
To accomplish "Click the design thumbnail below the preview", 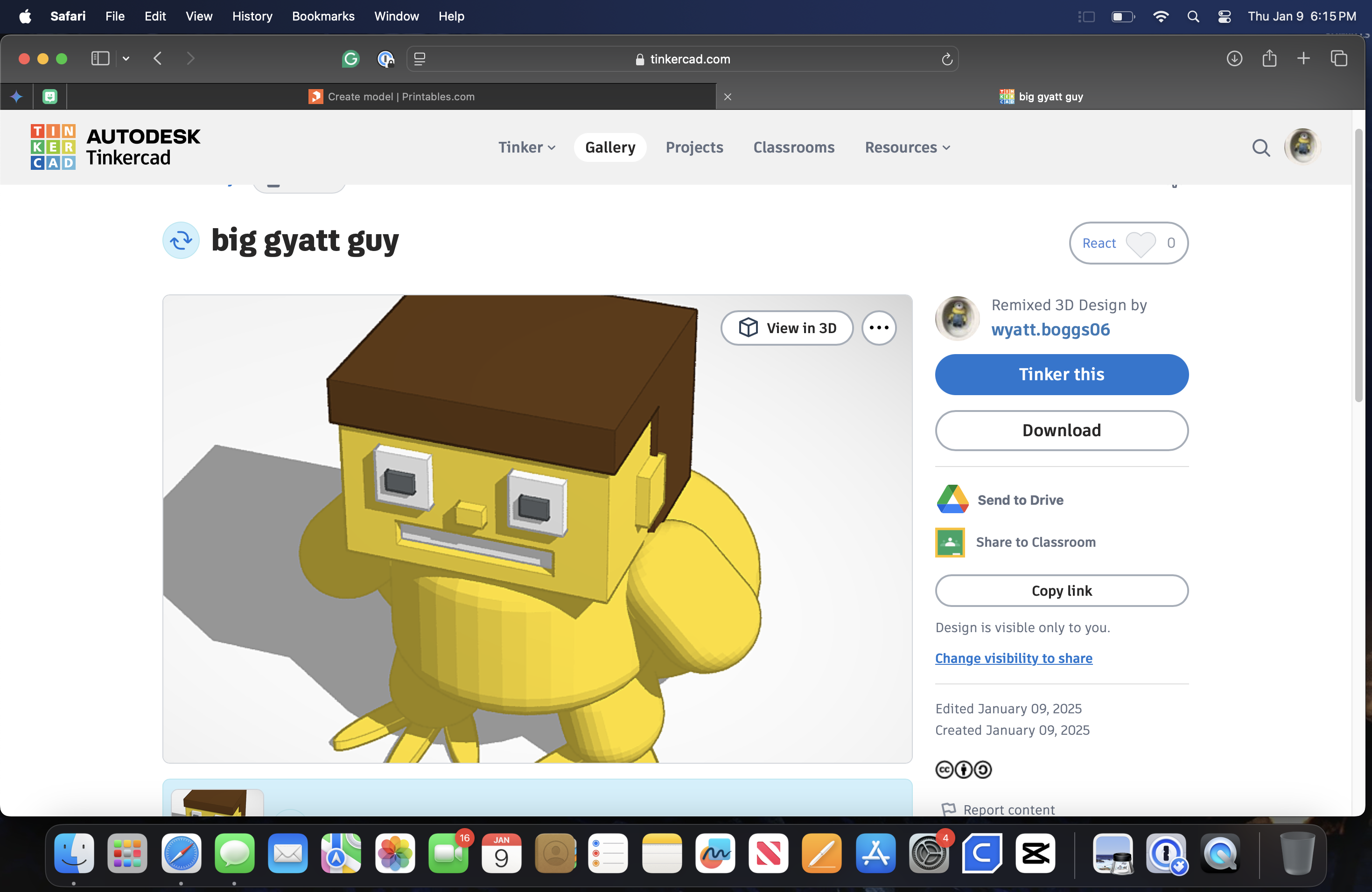I will pyautogui.click(x=217, y=802).
